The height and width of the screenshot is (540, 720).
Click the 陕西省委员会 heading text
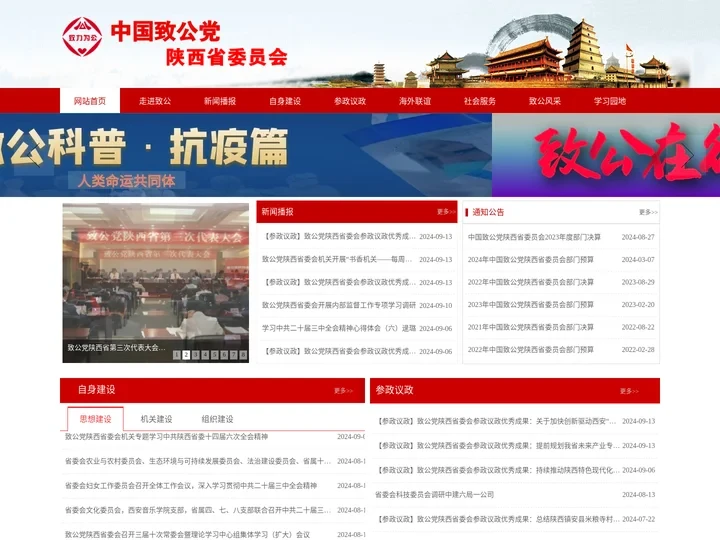(x=227, y=57)
